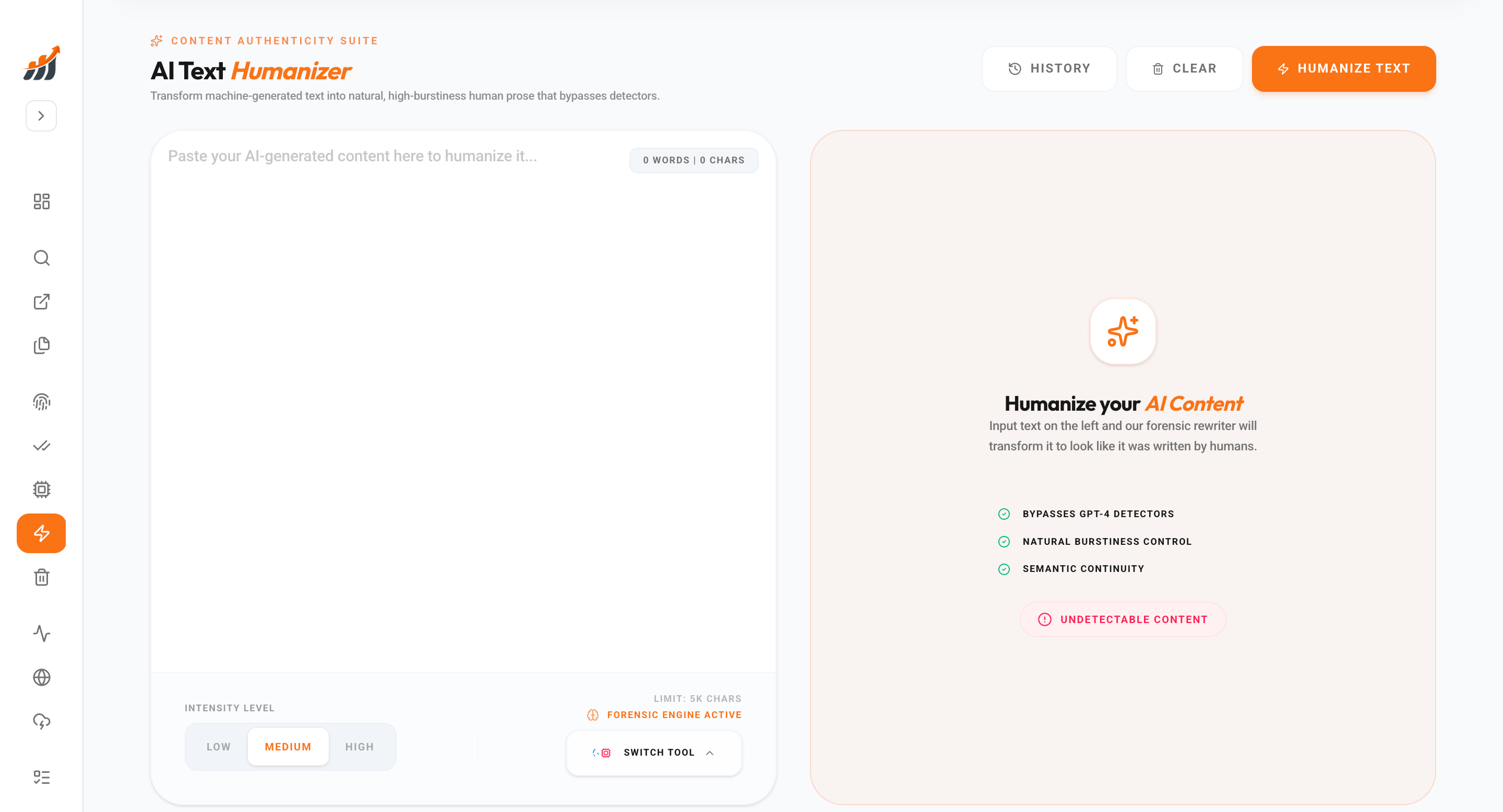Open the activity pulse icon in sidebar

tap(41, 634)
